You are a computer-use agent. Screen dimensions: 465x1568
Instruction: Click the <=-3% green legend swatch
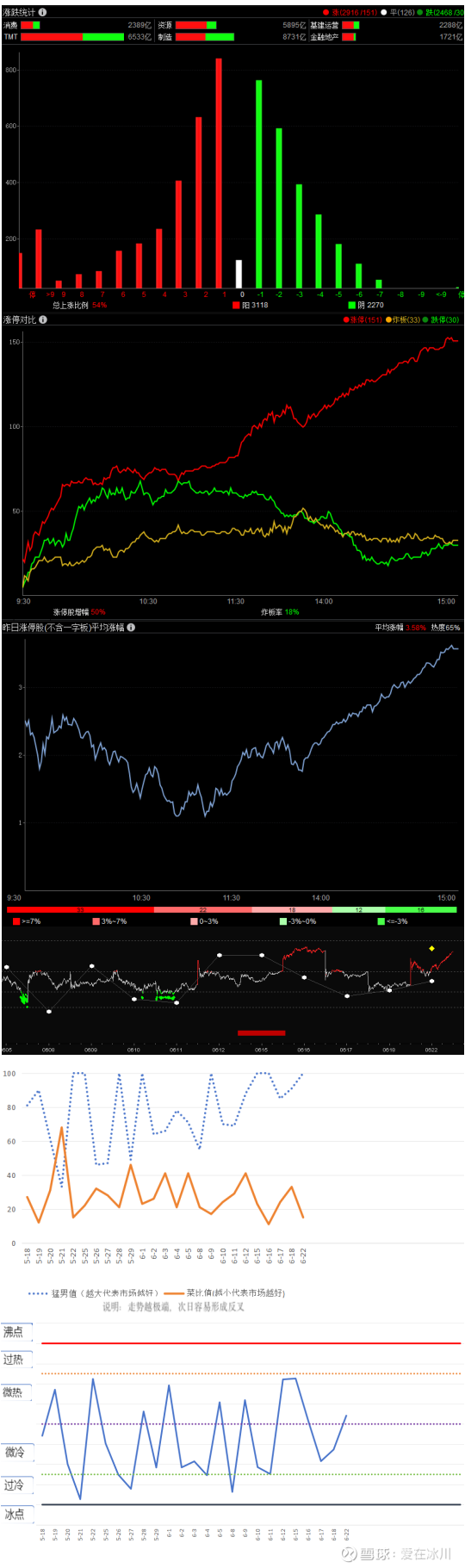[x=381, y=921]
